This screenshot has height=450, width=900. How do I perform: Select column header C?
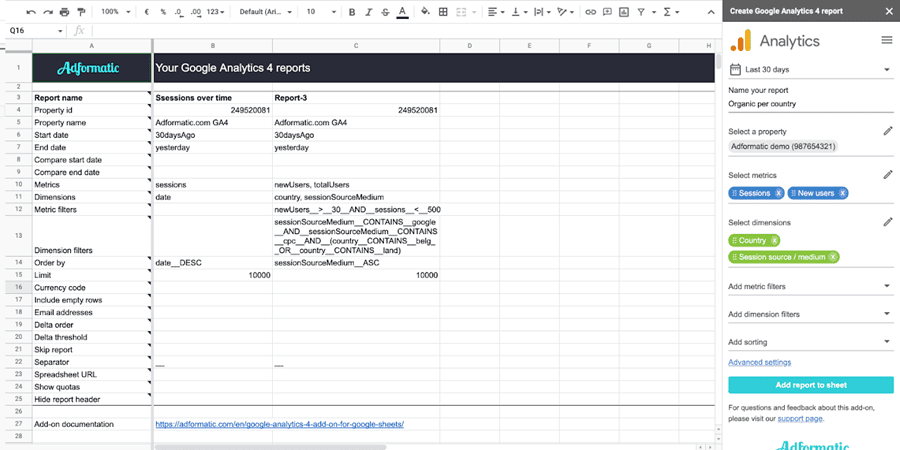click(x=356, y=45)
